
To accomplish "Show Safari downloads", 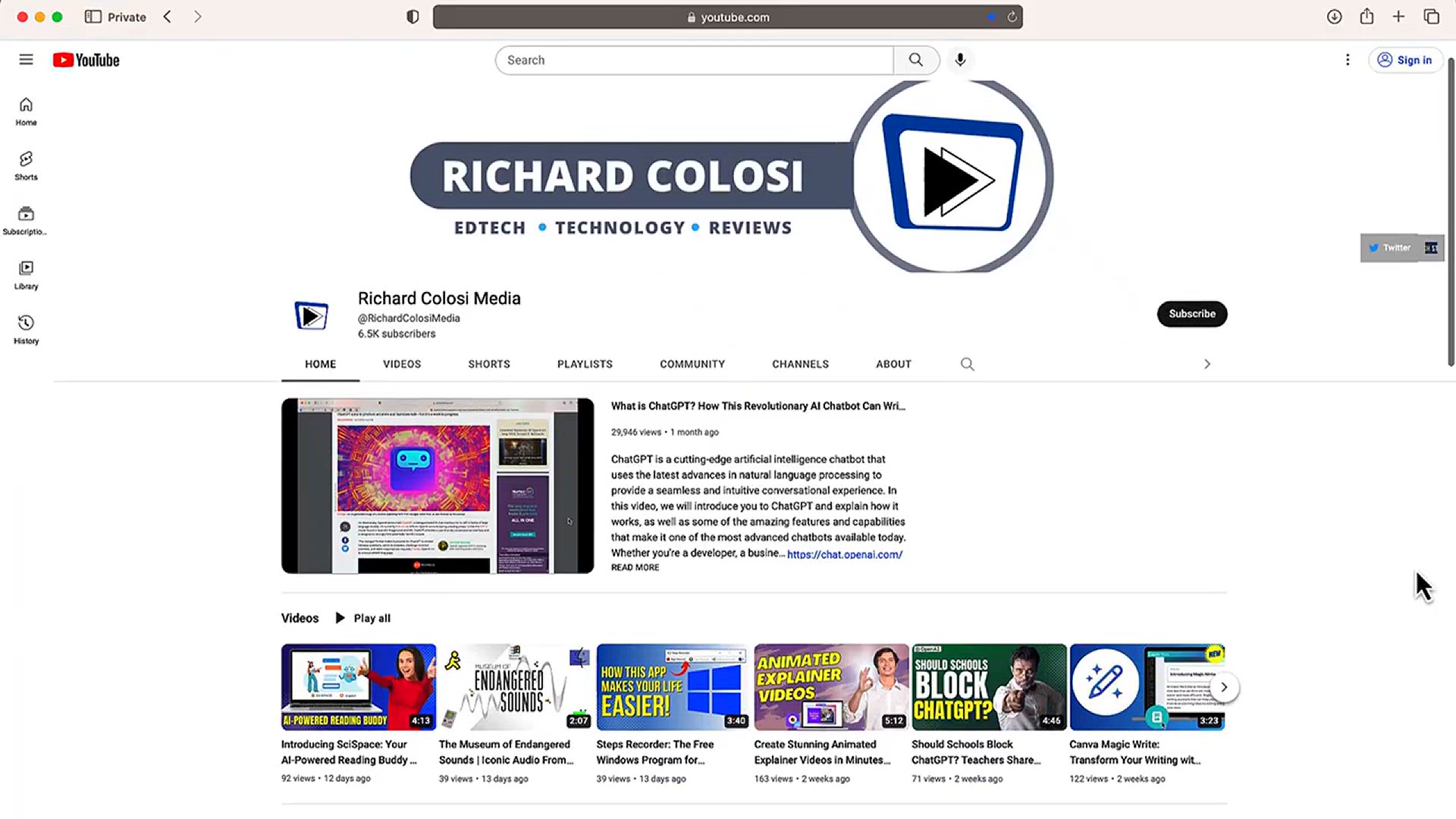I will pos(1334,17).
